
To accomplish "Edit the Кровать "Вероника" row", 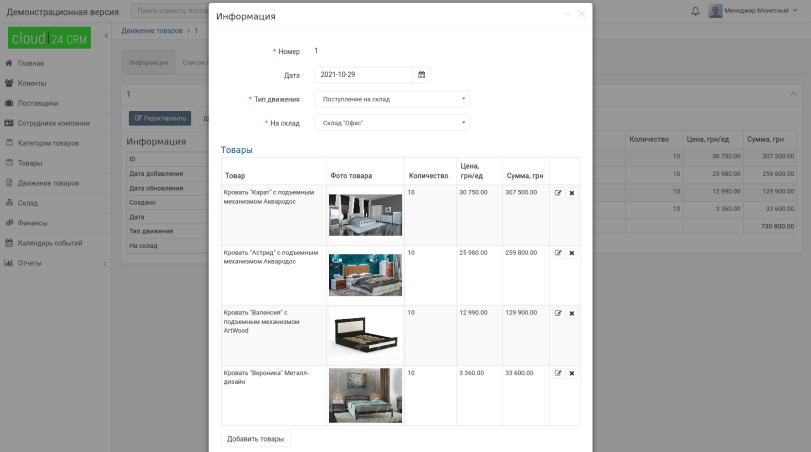I will (558, 373).
